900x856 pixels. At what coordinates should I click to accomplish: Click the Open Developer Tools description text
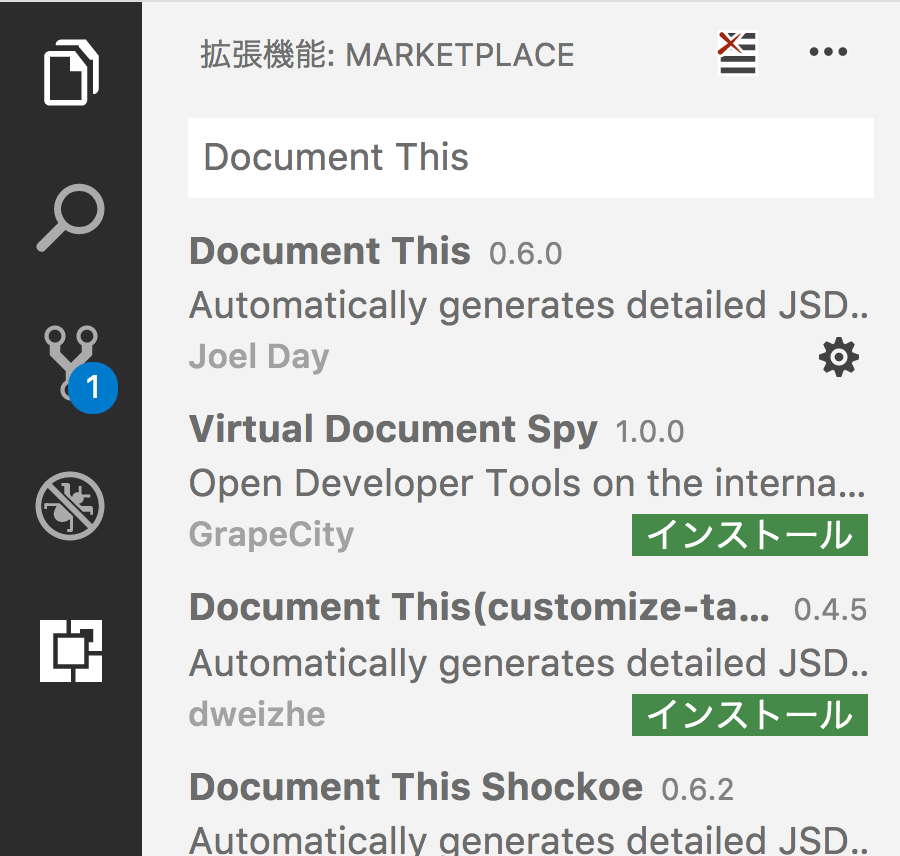pyautogui.click(x=527, y=483)
